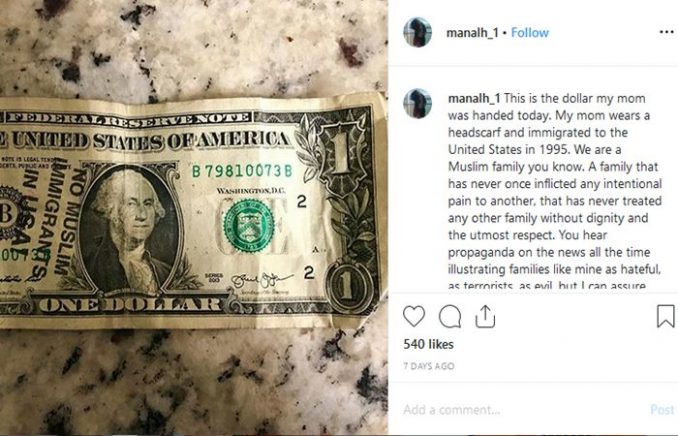Click the green Treasury seal in photo
This screenshot has height=436, width=678.
click(x=249, y=225)
